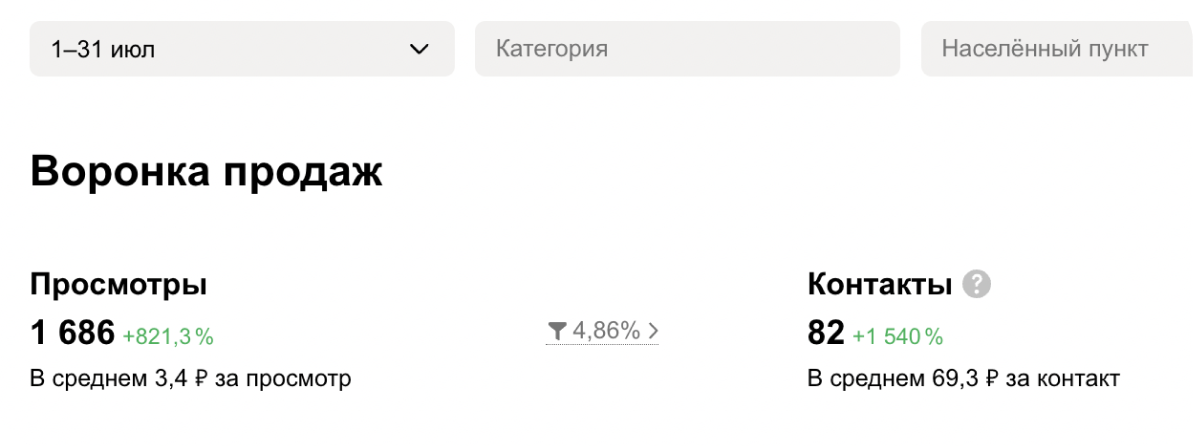Click the funnel icon beside 4,86%

pos(557,331)
